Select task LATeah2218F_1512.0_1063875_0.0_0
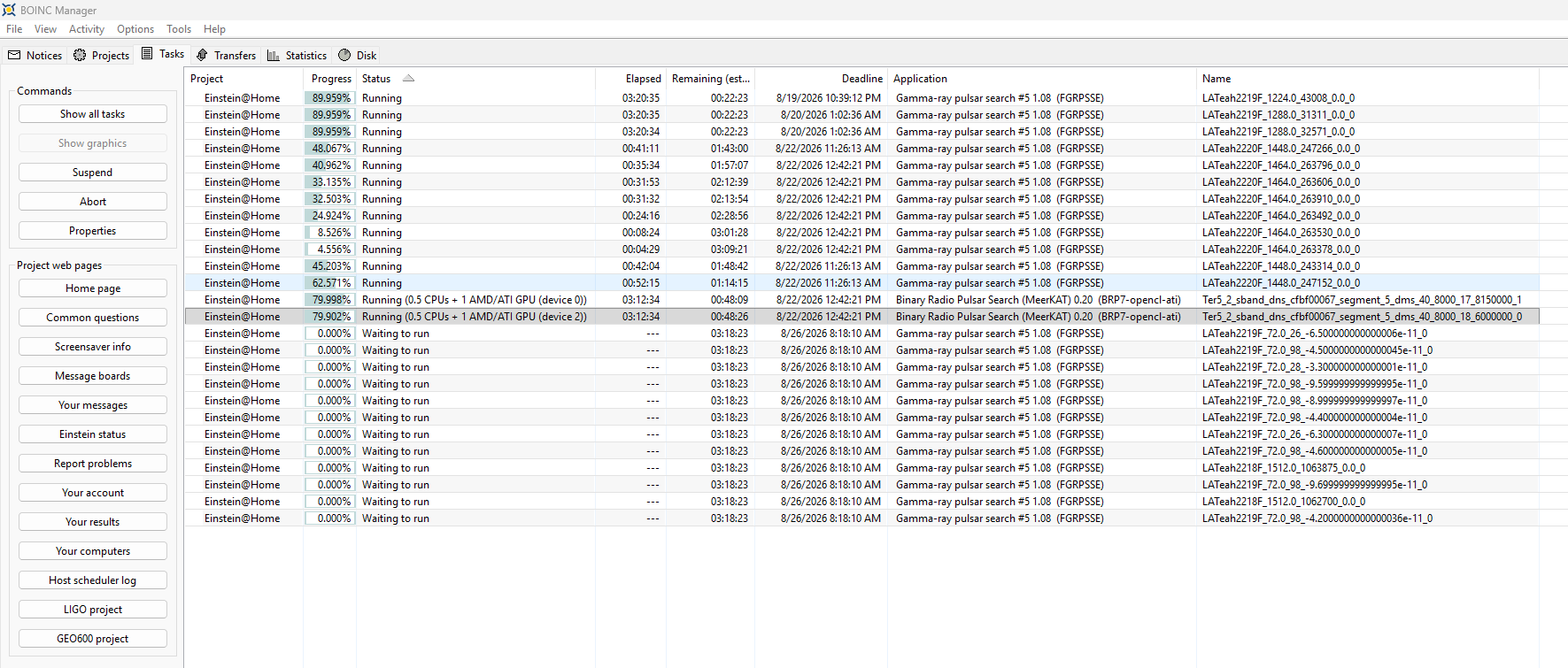 1284,468
